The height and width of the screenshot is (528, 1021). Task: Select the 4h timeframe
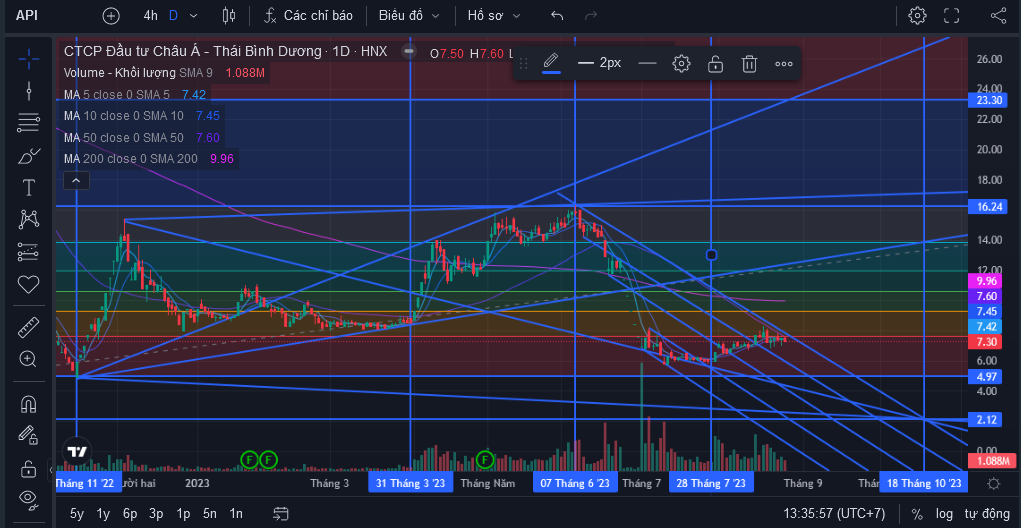pyautogui.click(x=150, y=16)
